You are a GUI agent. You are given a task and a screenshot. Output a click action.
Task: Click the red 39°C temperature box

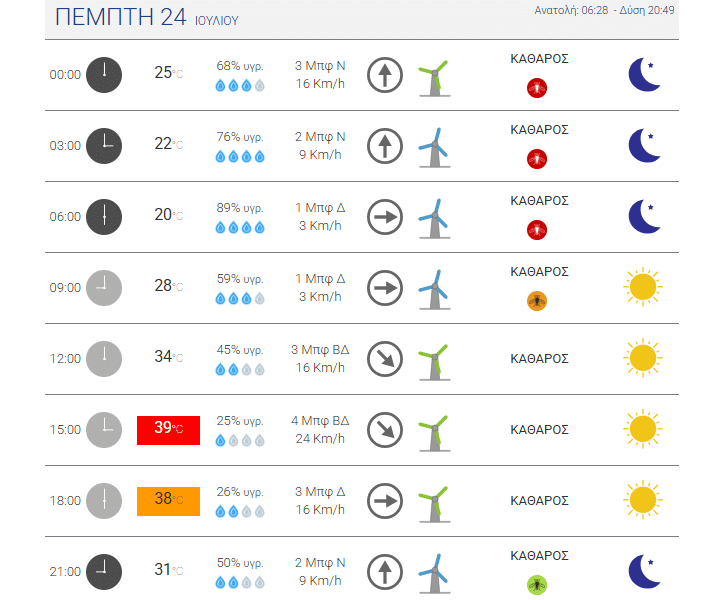(x=169, y=430)
